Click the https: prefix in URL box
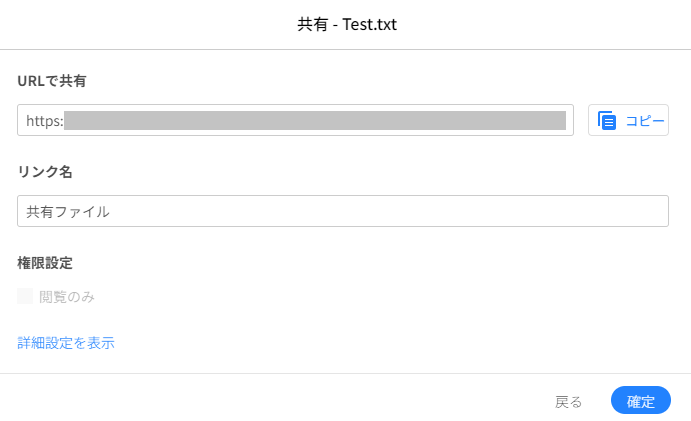 coord(45,121)
